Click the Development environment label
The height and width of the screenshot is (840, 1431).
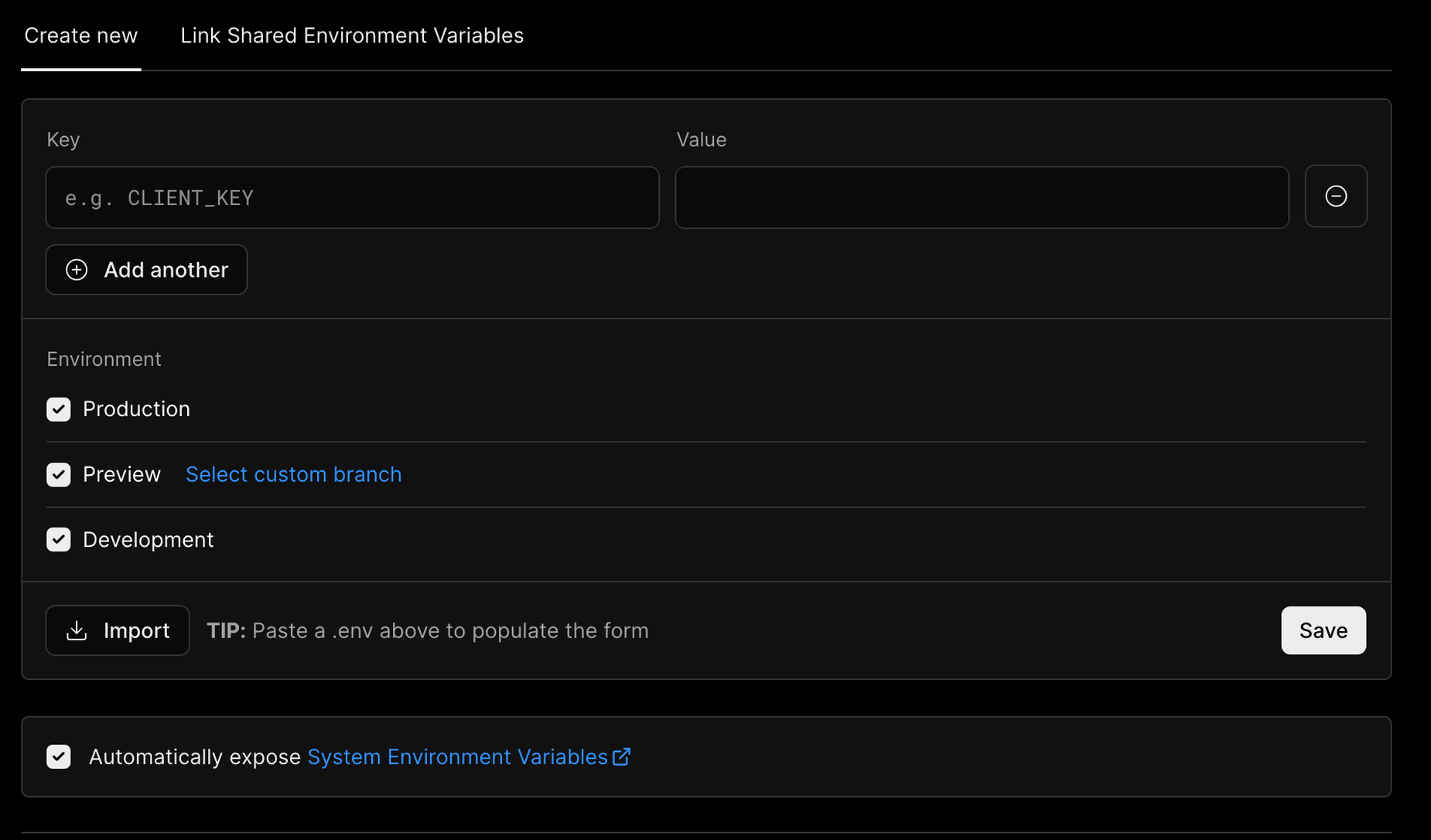(x=148, y=540)
